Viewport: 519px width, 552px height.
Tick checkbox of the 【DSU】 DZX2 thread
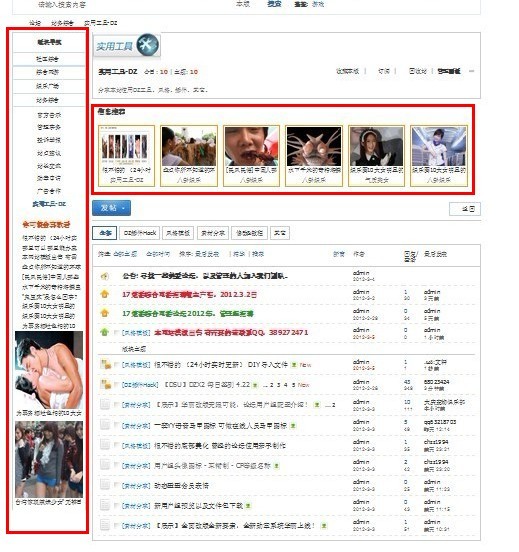(x=116, y=385)
